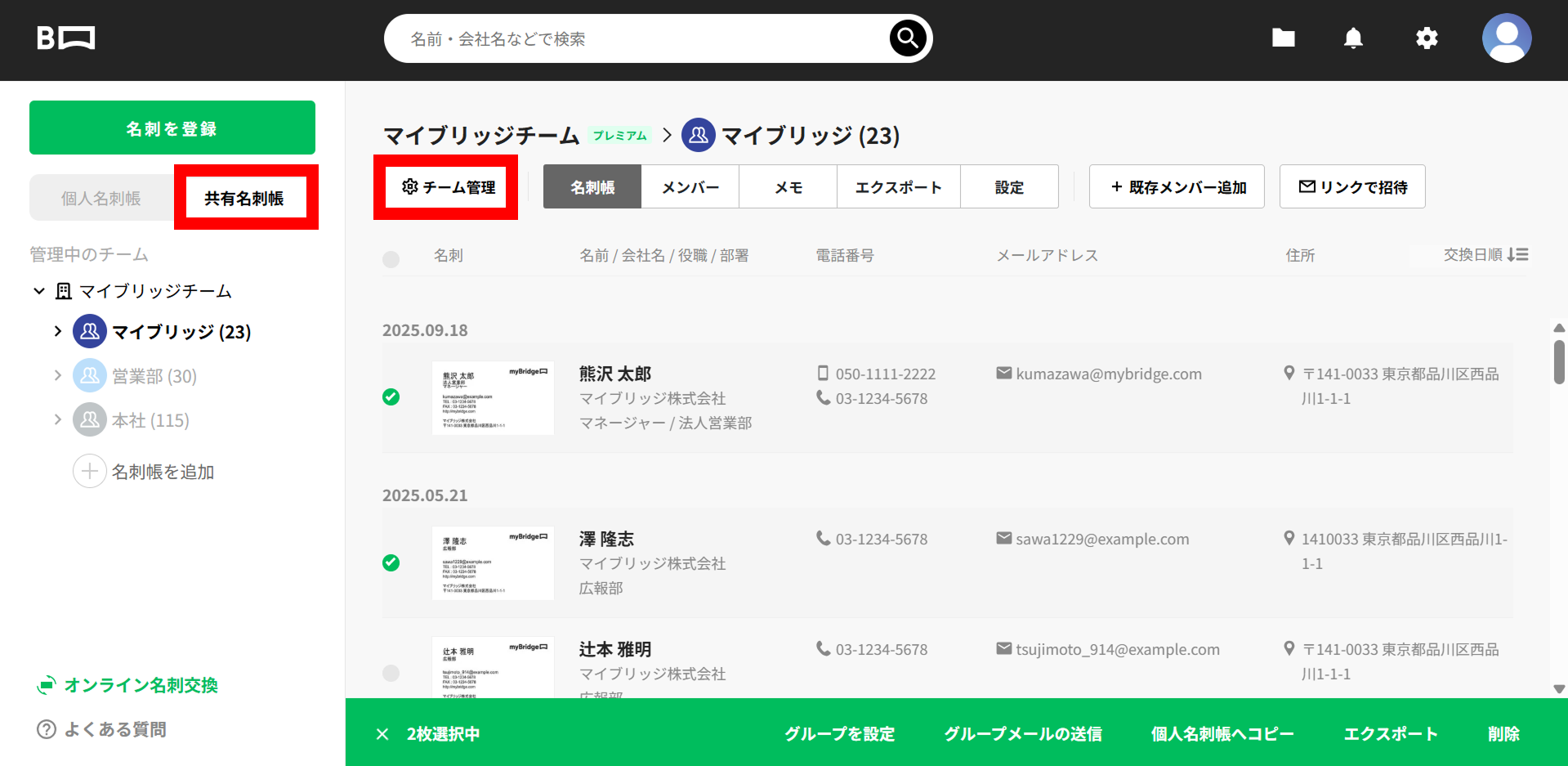
Task: Click the マイブリッジ (23) group icon in the sidebar
Action: (90, 331)
